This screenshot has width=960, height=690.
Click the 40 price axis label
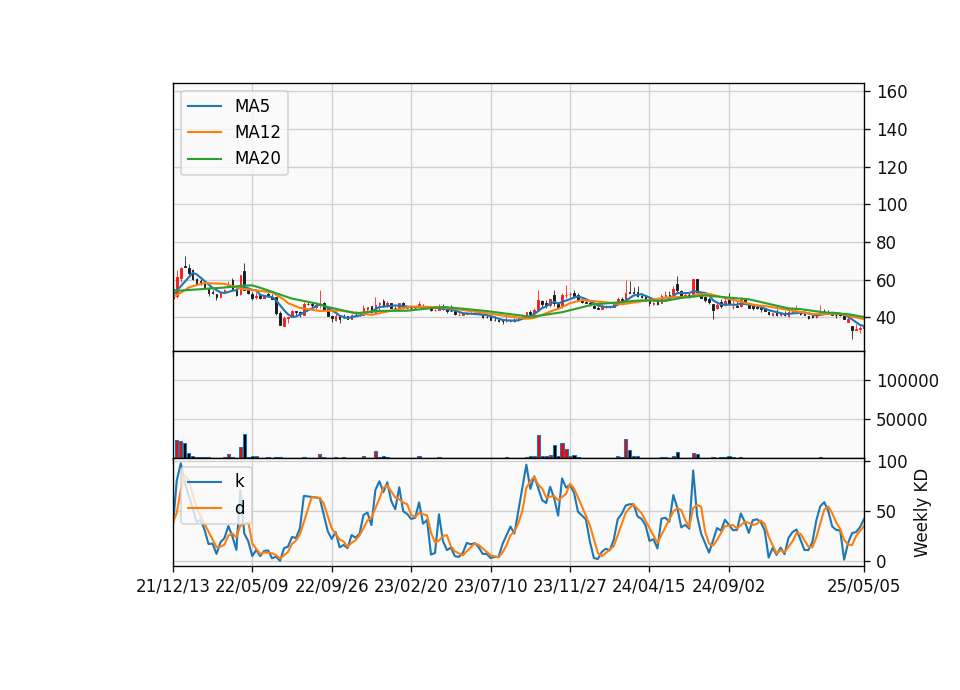[x=887, y=318]
